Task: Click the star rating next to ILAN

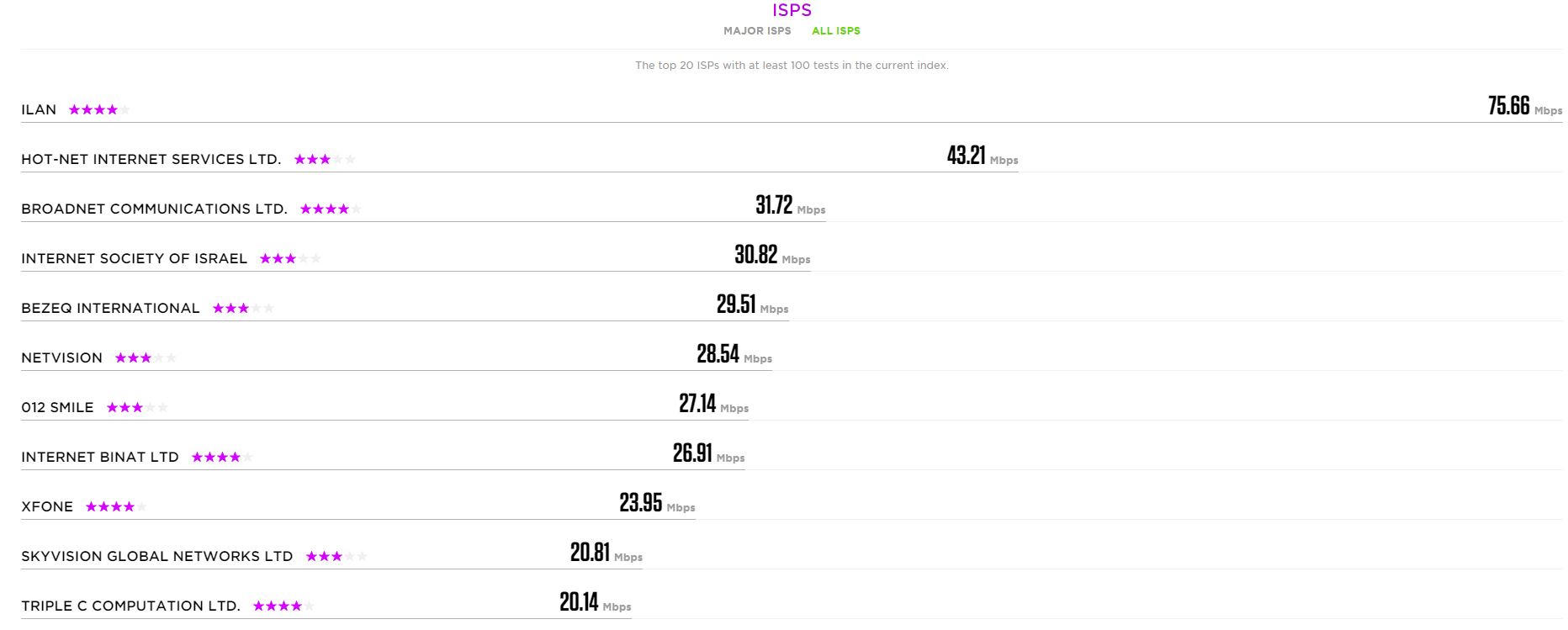Action: (x=99, y=110)
